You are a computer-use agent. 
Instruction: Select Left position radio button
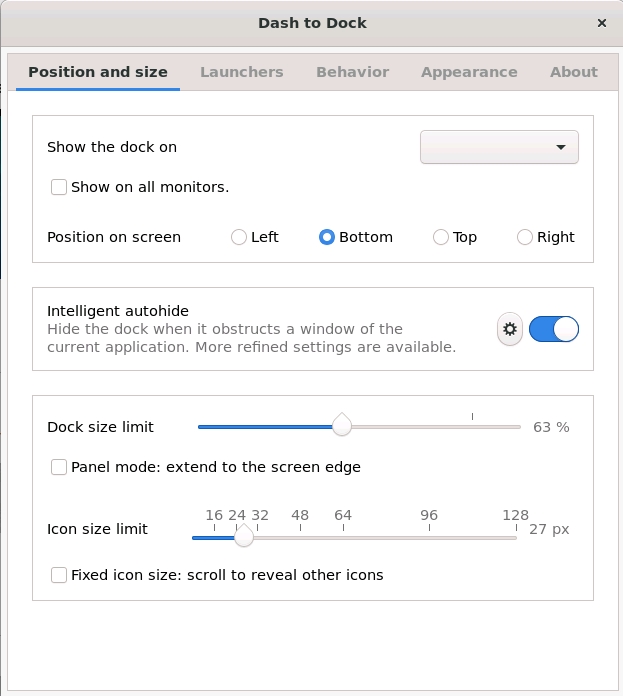pos(238,237)
